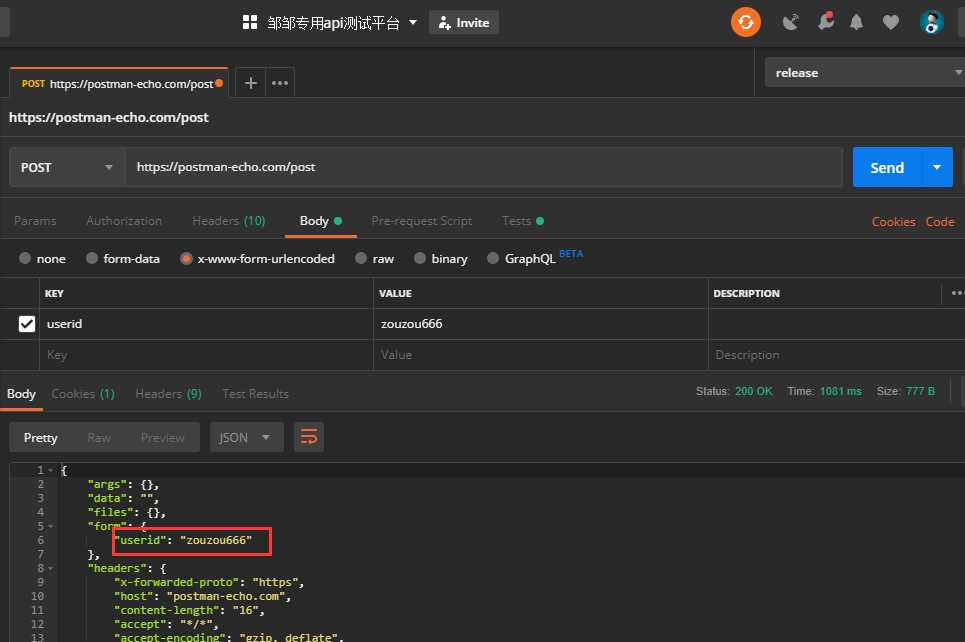Select the GraphQL body radio button

pos(493,259)
